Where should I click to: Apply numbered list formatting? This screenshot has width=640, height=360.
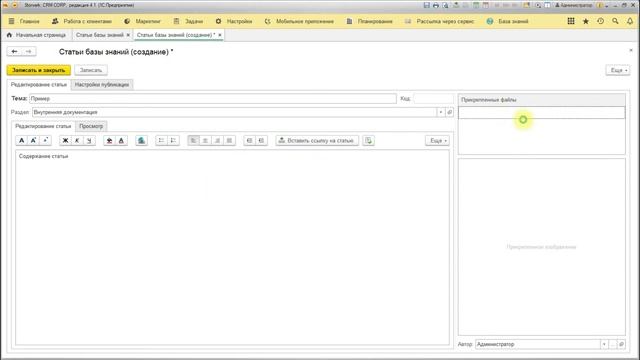coord(173,140)
